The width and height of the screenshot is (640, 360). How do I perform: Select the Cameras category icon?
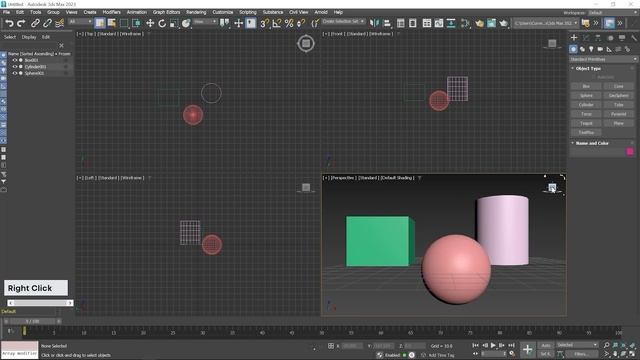point(600,49)
